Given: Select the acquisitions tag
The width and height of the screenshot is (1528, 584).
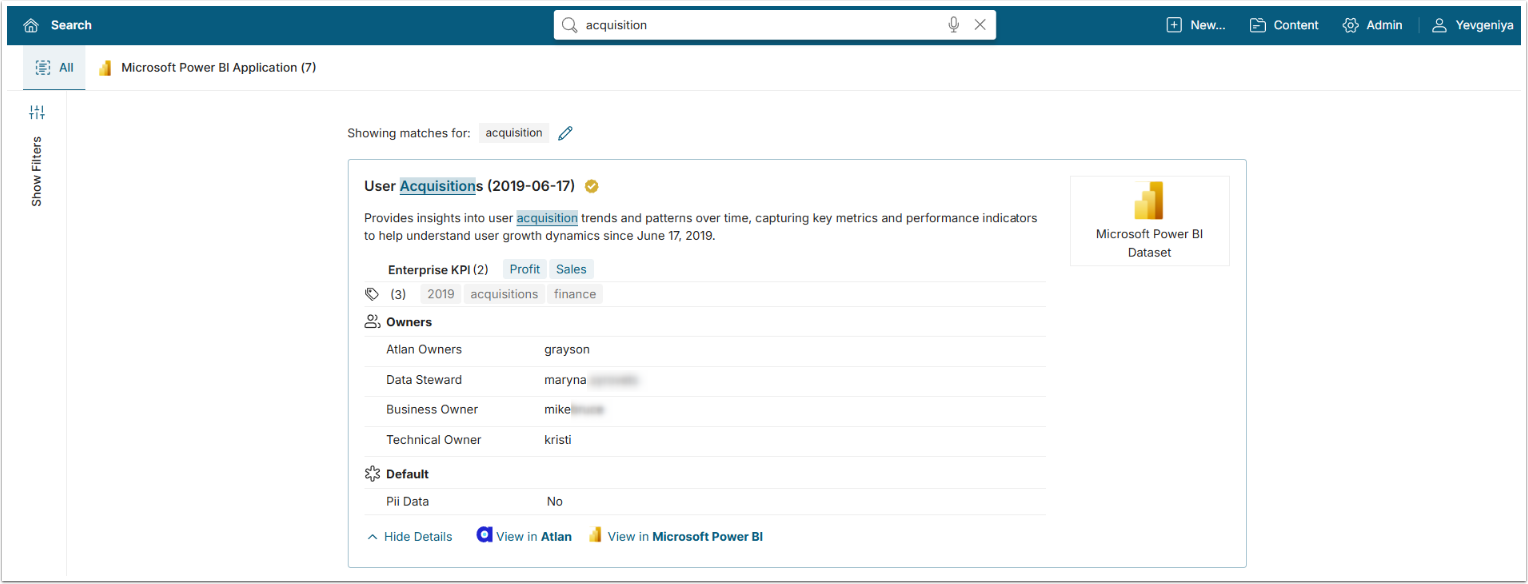Looking at the screenshot, I should pyautogui.click(x=504, y=294).
